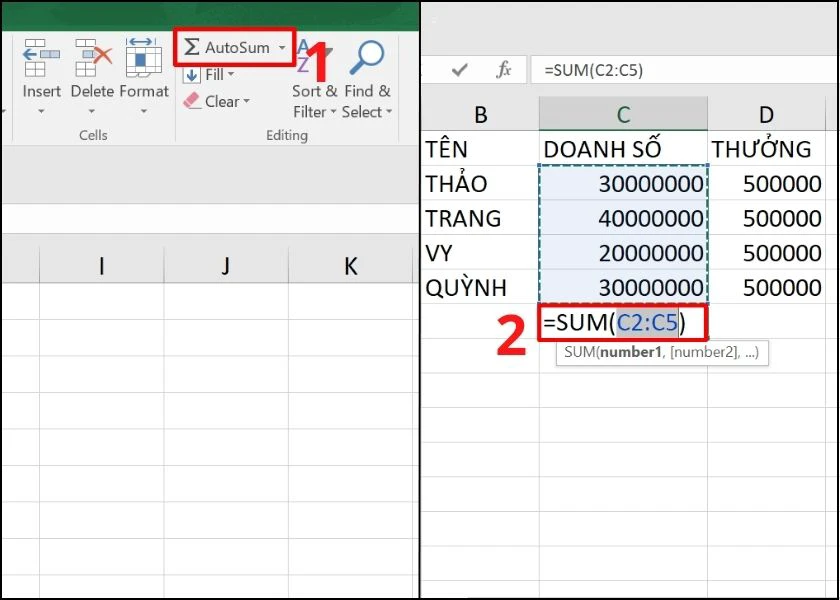Click THẢO's sales value 30000000
This screenshot has height=600, width=840.
tap(624, 183)
